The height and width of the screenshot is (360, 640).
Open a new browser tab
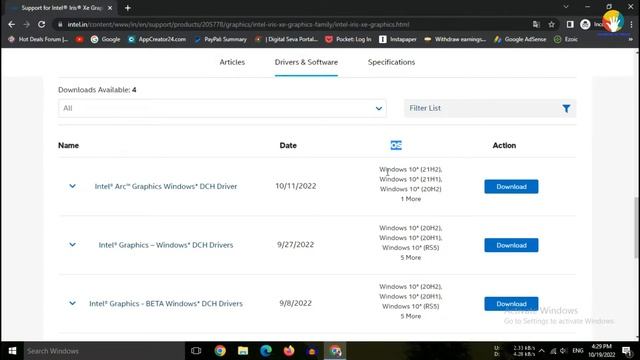pyautogui.click(x=128, y=8)
